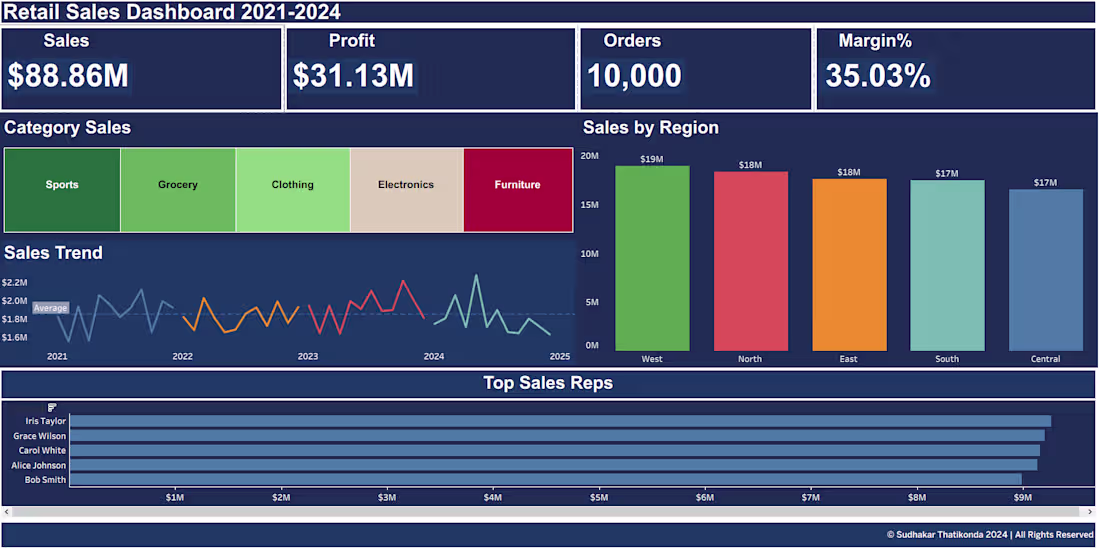Click the $1.6M trend axis label
Screen dimensions: 1100x548
[15, 338]
